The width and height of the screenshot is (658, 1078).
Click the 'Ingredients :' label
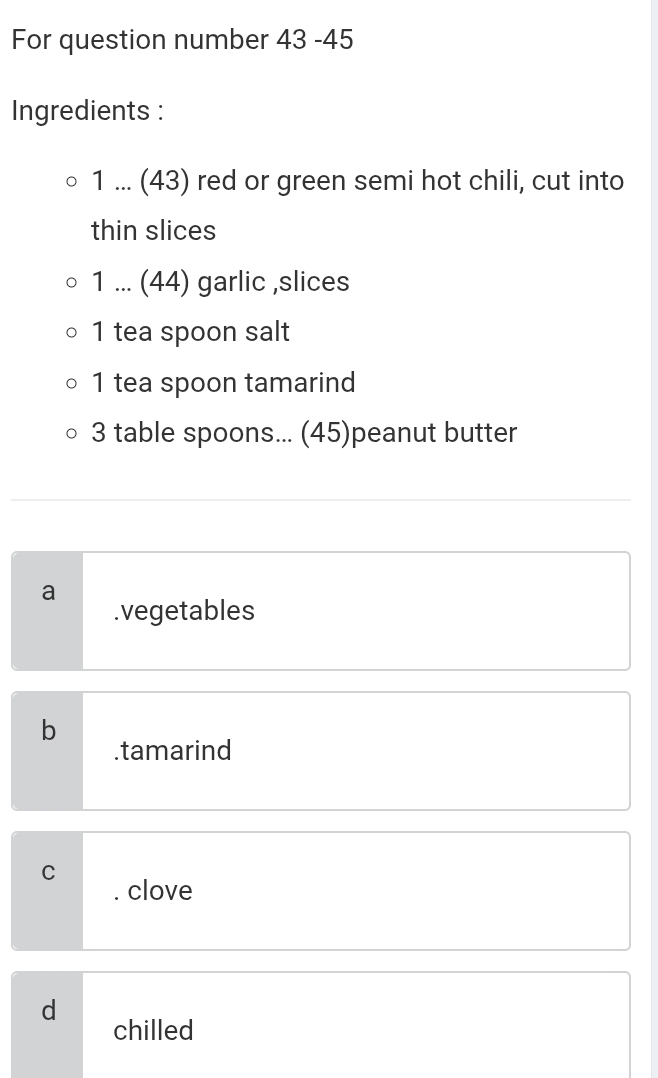[88, 111]
